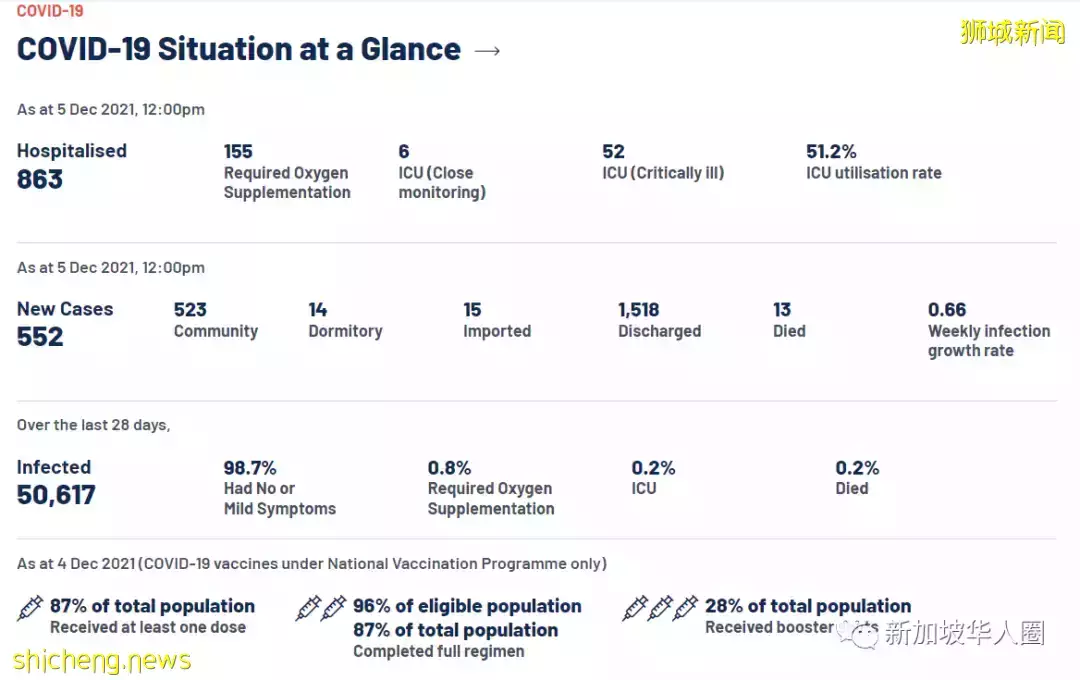Open the COVID-19 Situation at a Glance heading

pos(238,50)
